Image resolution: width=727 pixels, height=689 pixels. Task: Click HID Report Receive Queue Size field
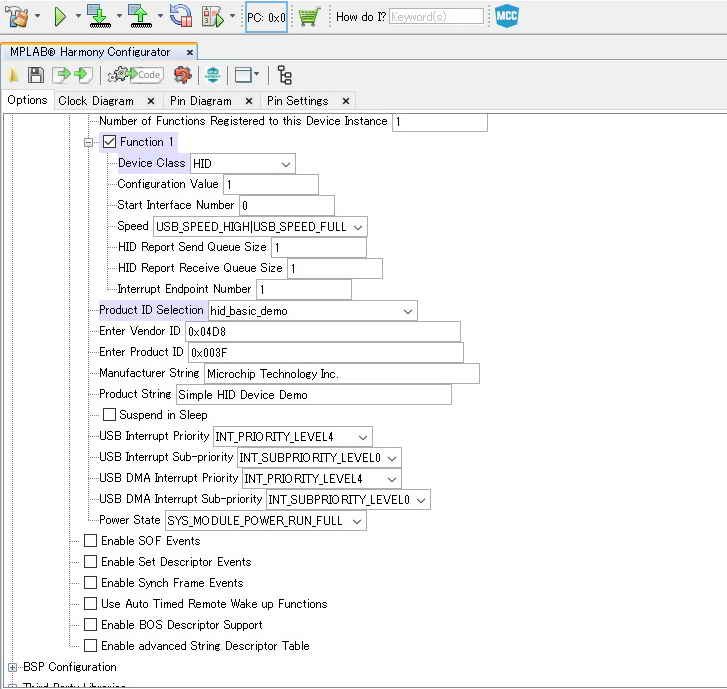click(335, 268)
